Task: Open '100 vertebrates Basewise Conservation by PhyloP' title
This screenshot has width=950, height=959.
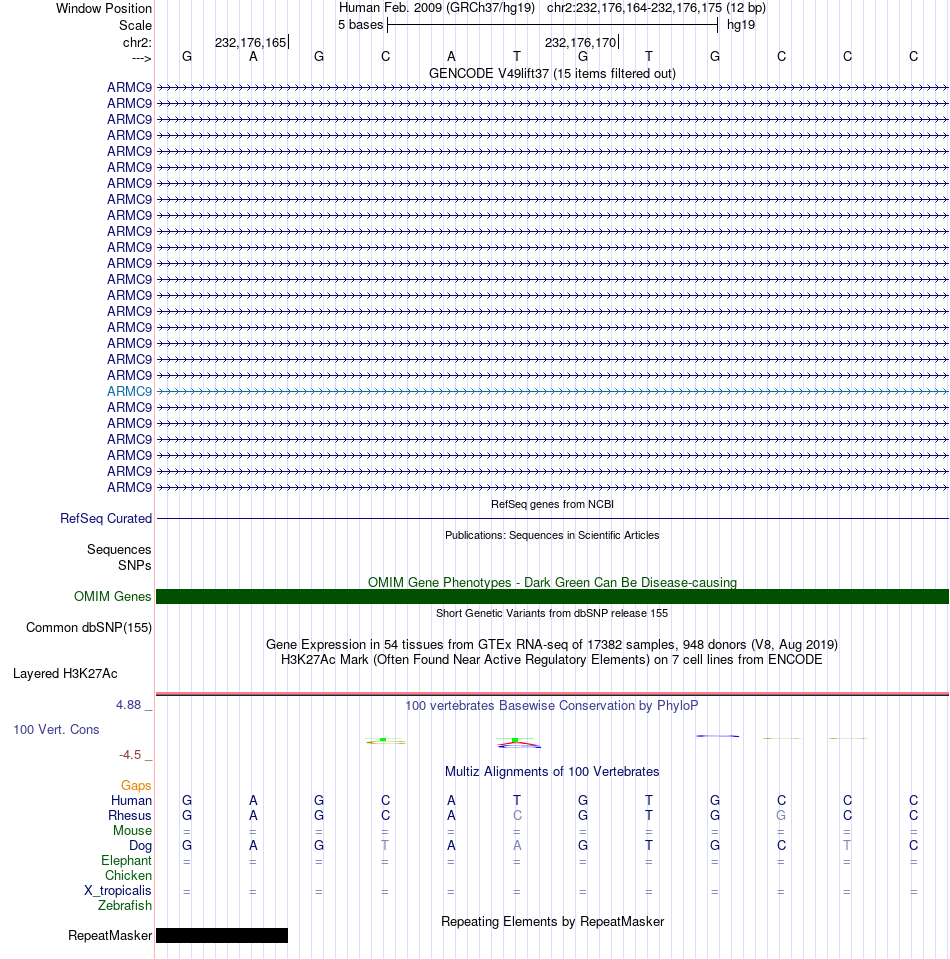Action: (552, 706)
